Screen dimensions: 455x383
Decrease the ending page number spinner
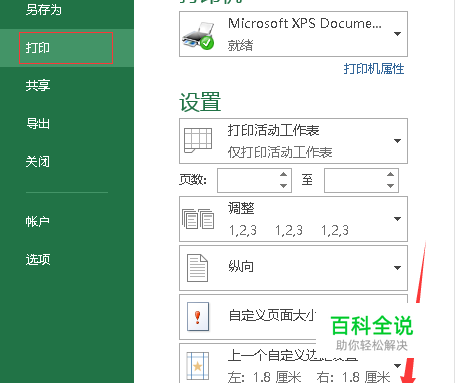pyautogui.click(x=390, y=186)
